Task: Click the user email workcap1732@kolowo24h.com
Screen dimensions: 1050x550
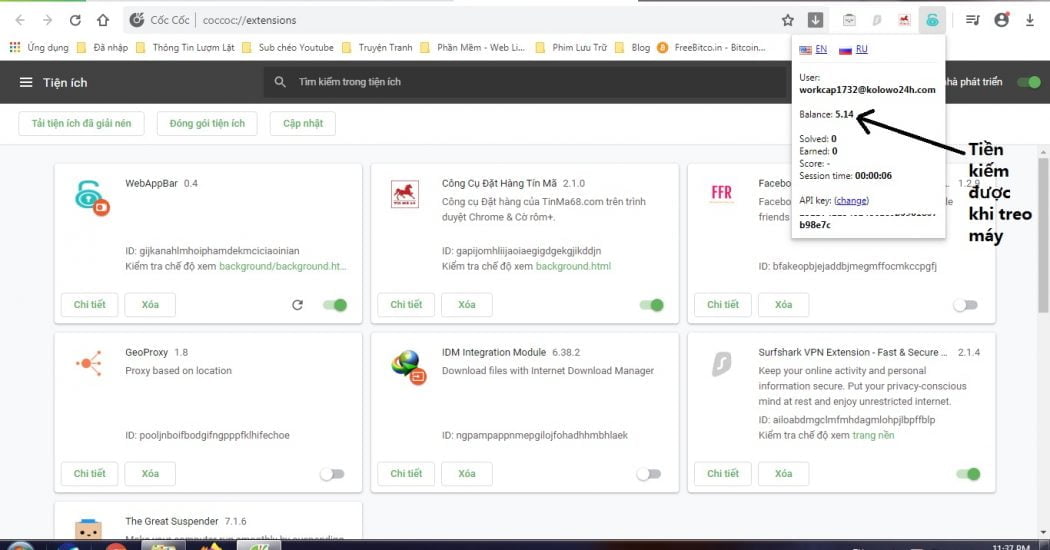Action: point(867,89)
